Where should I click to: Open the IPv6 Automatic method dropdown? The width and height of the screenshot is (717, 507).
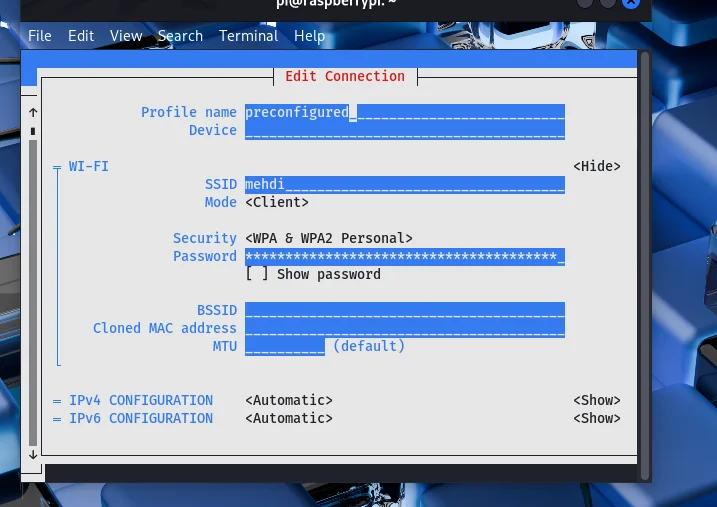[x=289, y=418]
